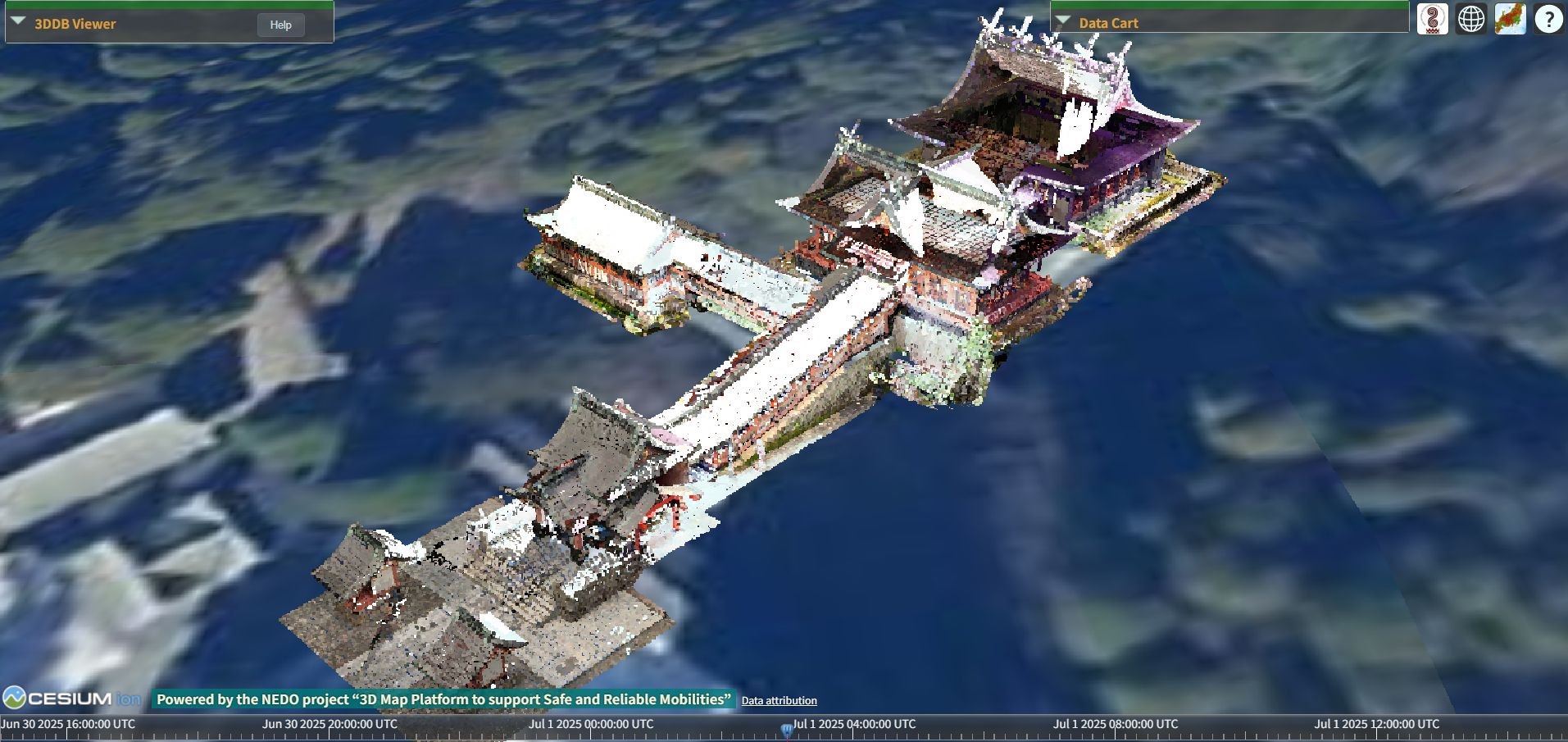Click the NEDO project banner
The image size is (1568, 742).
coord(443,699)
